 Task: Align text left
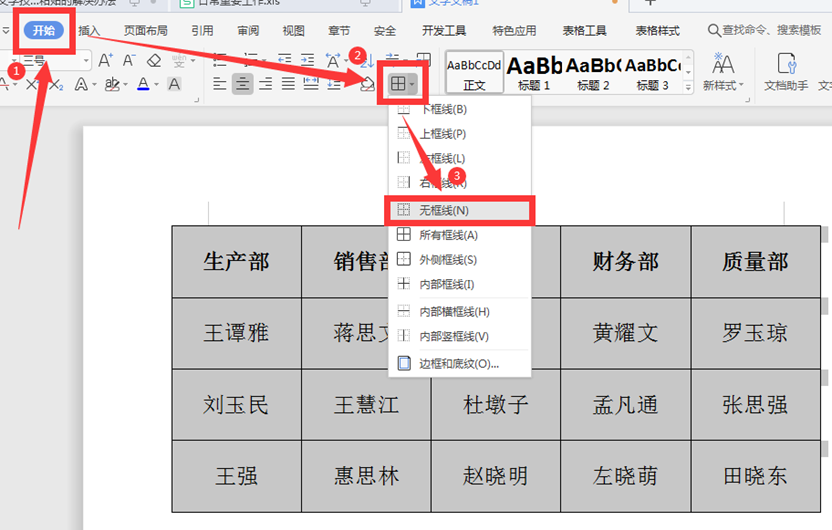[219, 84]
